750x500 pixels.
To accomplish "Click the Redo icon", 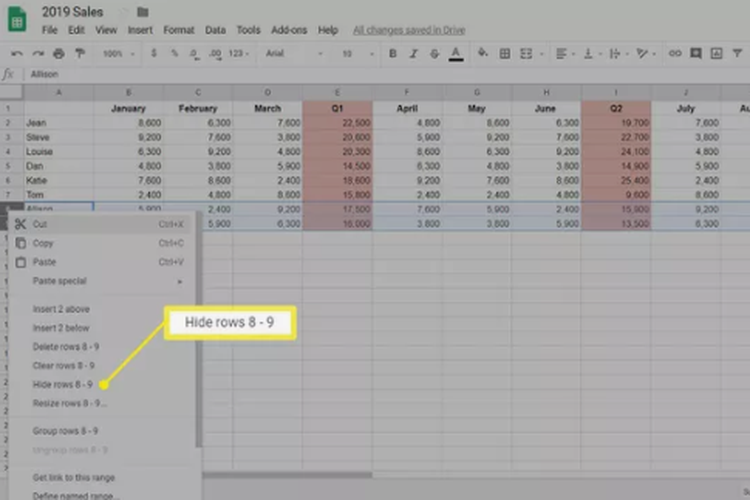I will pos(38,54).
